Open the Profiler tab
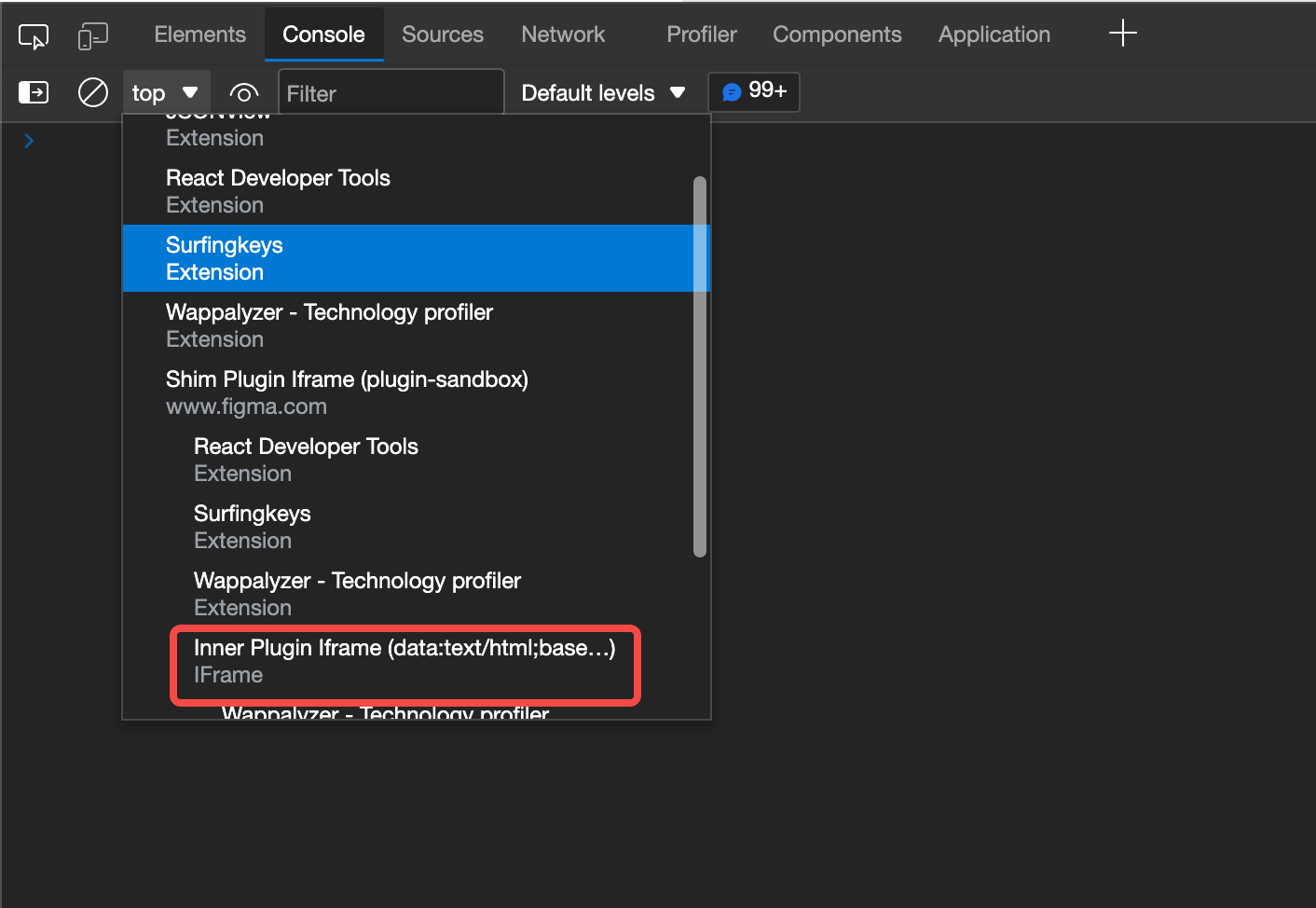The image size is (1316, 908). (x=702, y=34)
